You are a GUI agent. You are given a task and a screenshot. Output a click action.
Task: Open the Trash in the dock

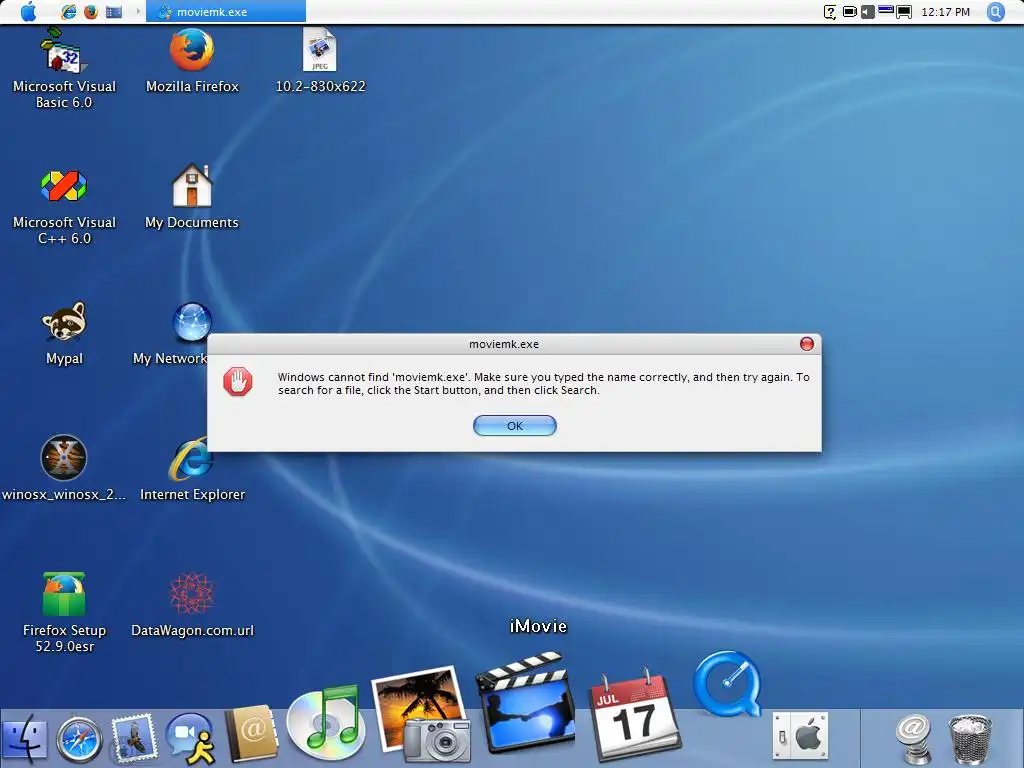point(970,739)
